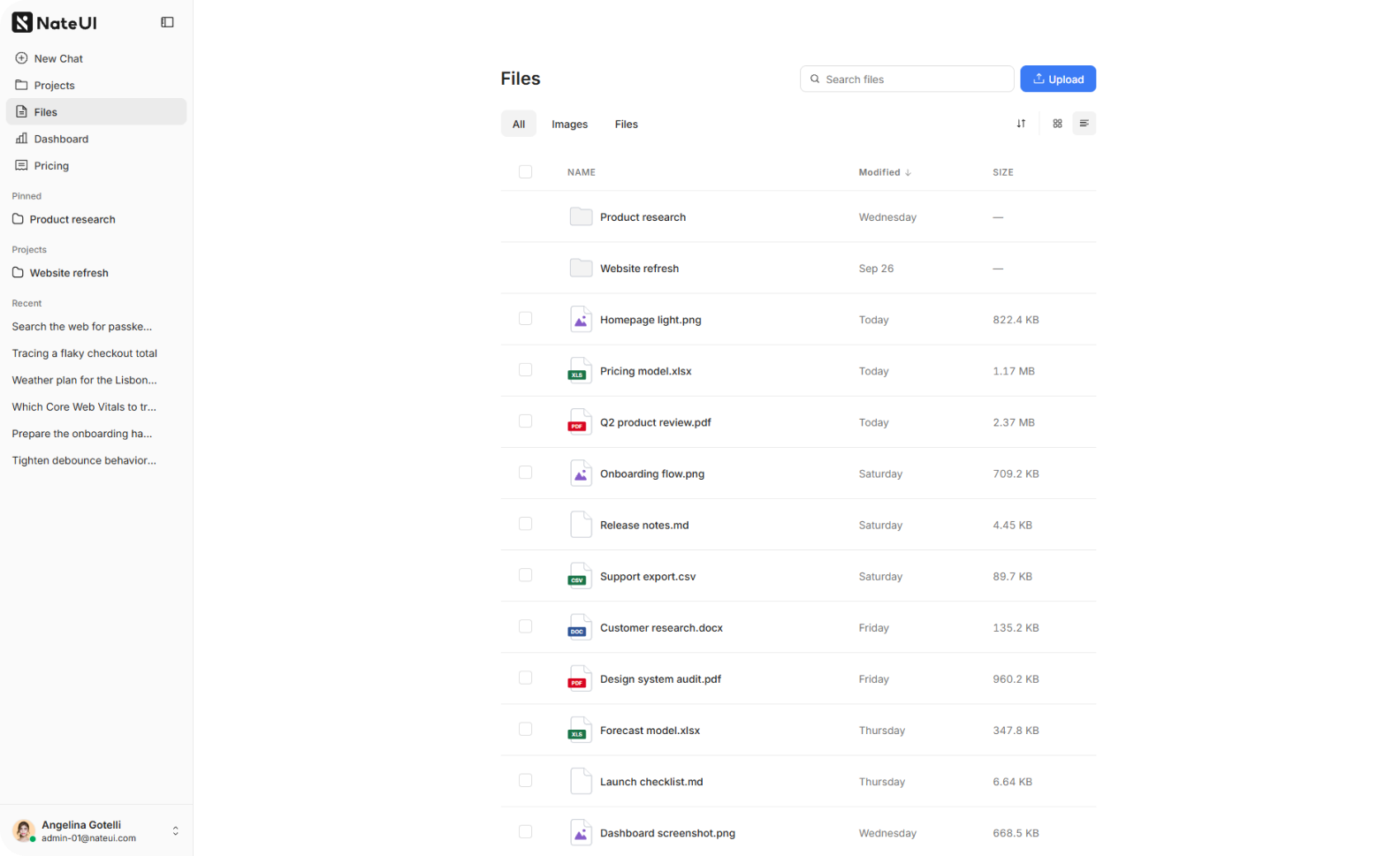Check the Homepage light.png row checkbox
Viewport: 1400px width, 856px height.
(x=525, y=318)
